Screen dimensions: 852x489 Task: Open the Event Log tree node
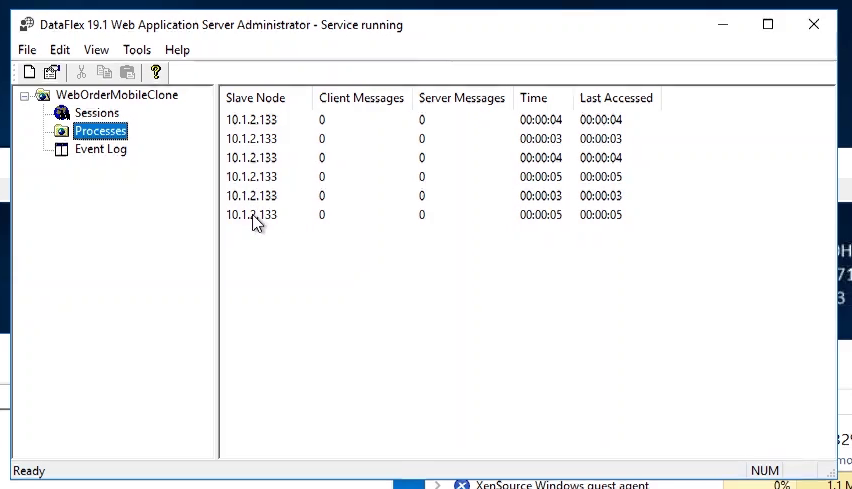(100, 149)
